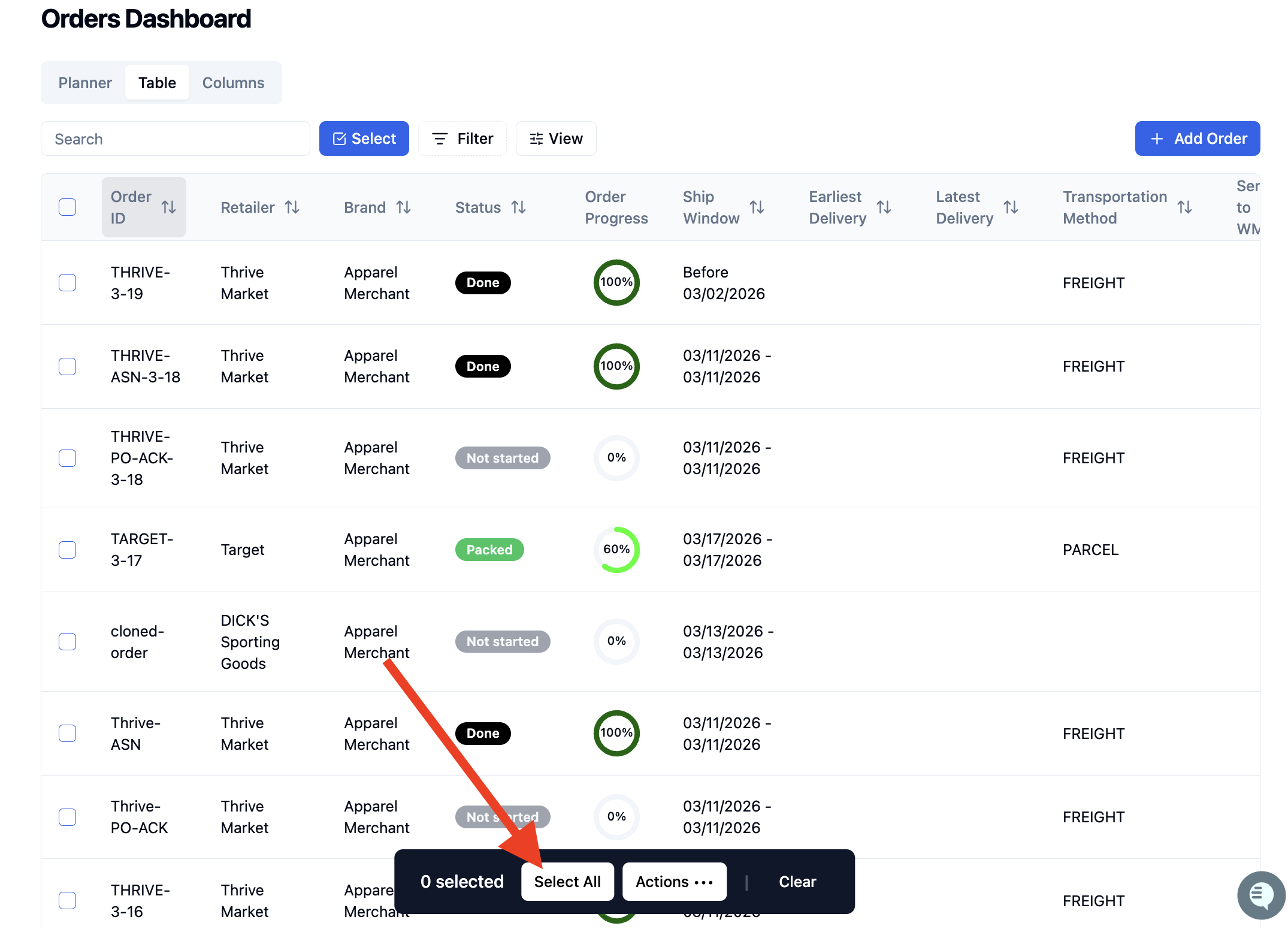The height and width of the screenshot is (929, 1288).
Task: Sort by Status arrows icon
Action: 518,207
